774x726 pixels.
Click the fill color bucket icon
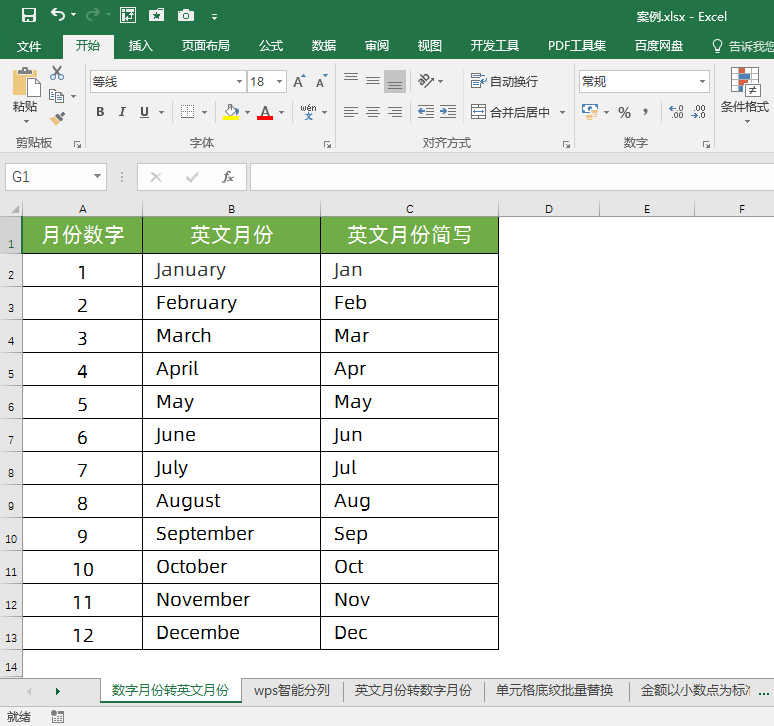tap(231, 112)
